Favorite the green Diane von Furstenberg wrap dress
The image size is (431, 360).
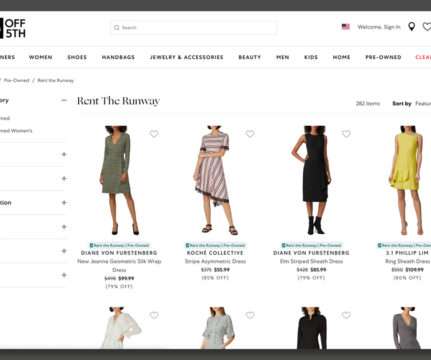point(154,134)
